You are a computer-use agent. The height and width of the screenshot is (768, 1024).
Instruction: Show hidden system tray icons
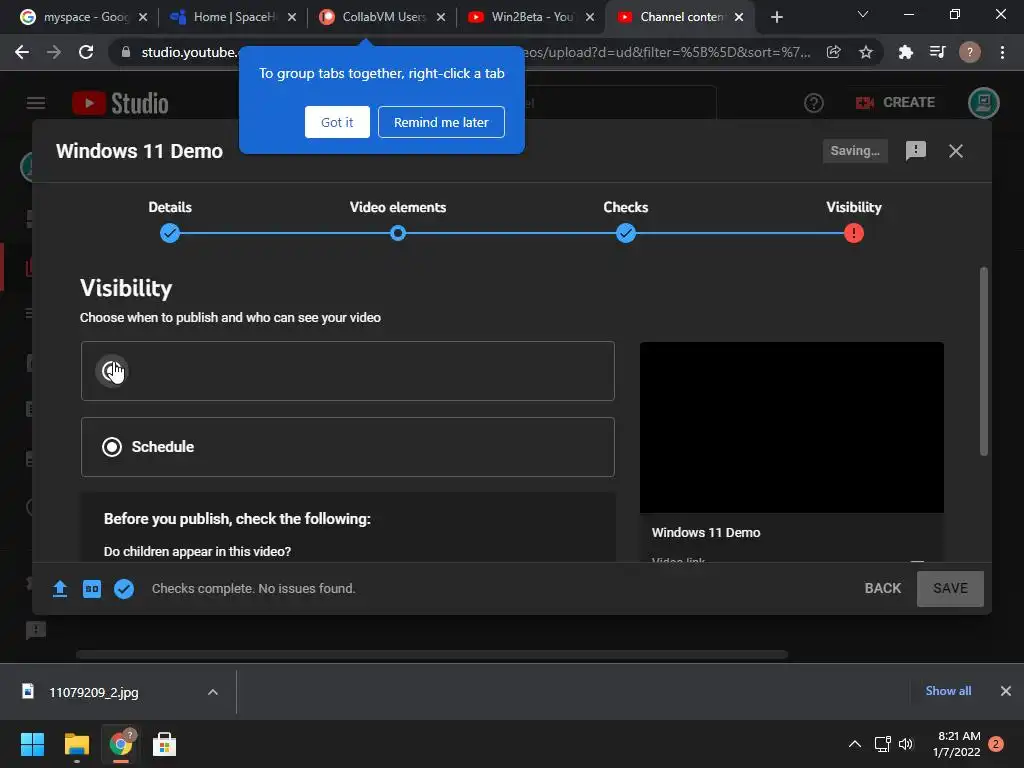(854, 744)
